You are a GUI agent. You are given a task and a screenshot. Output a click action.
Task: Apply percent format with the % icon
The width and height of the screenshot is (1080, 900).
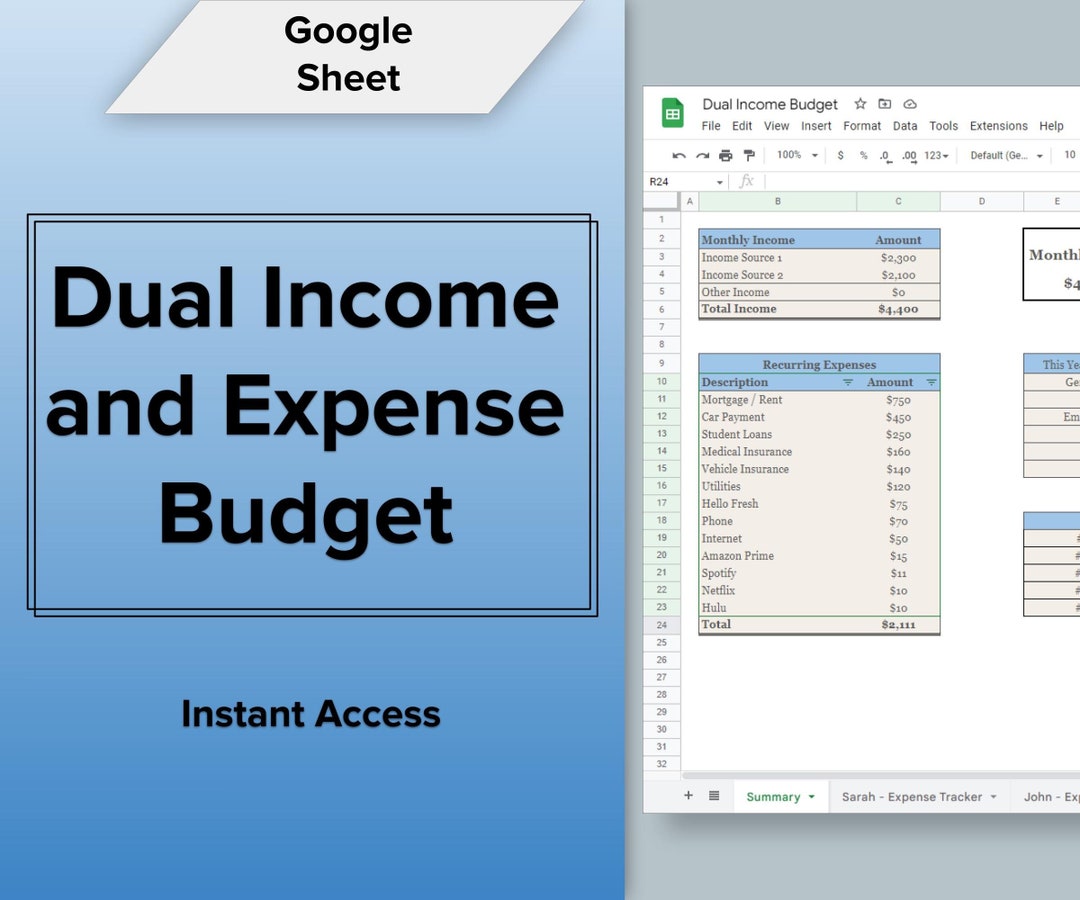pyautogui.click(x=862, y=155)
